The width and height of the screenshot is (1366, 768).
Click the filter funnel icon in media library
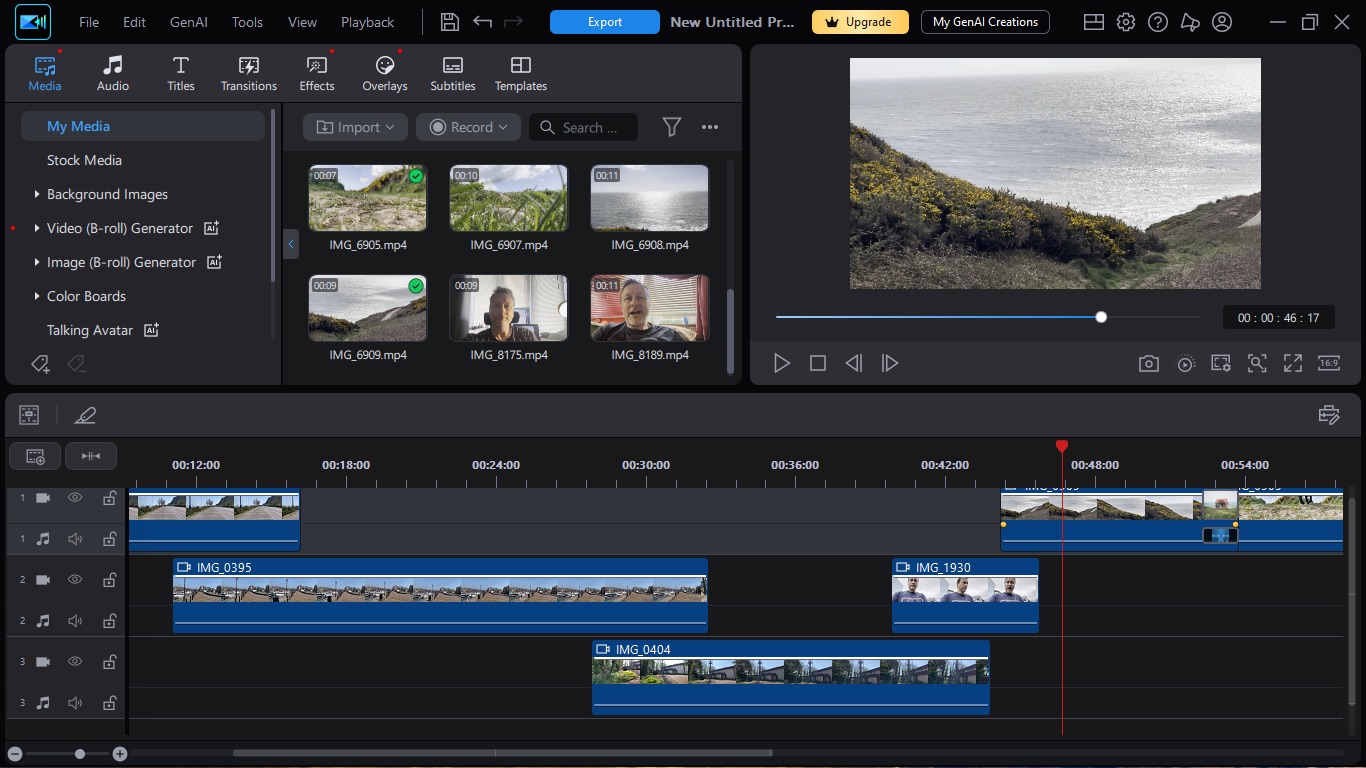[672, 127]
